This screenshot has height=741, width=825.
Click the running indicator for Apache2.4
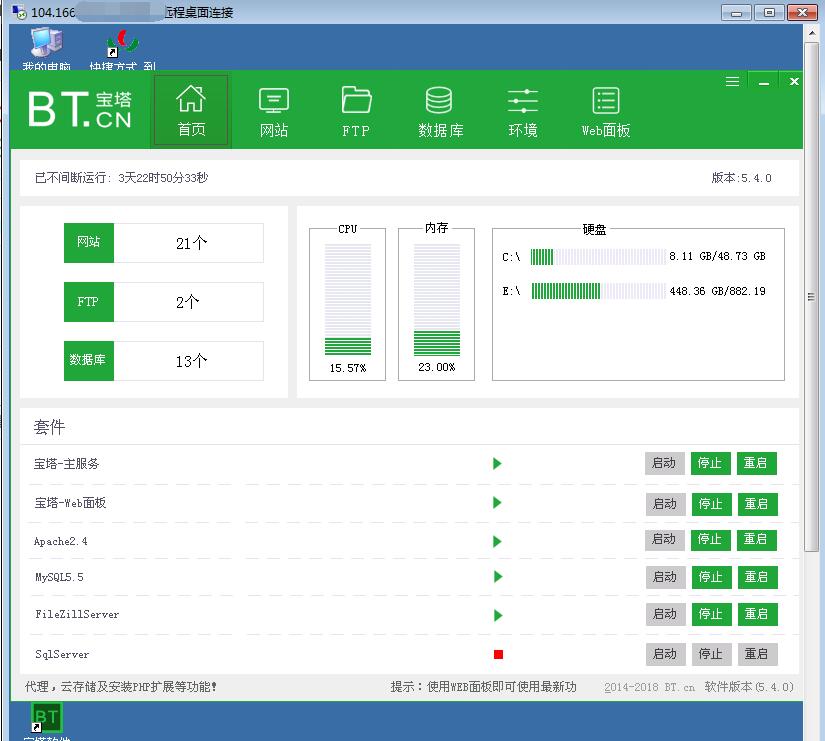pyautogui.click(x=497, y=542)
